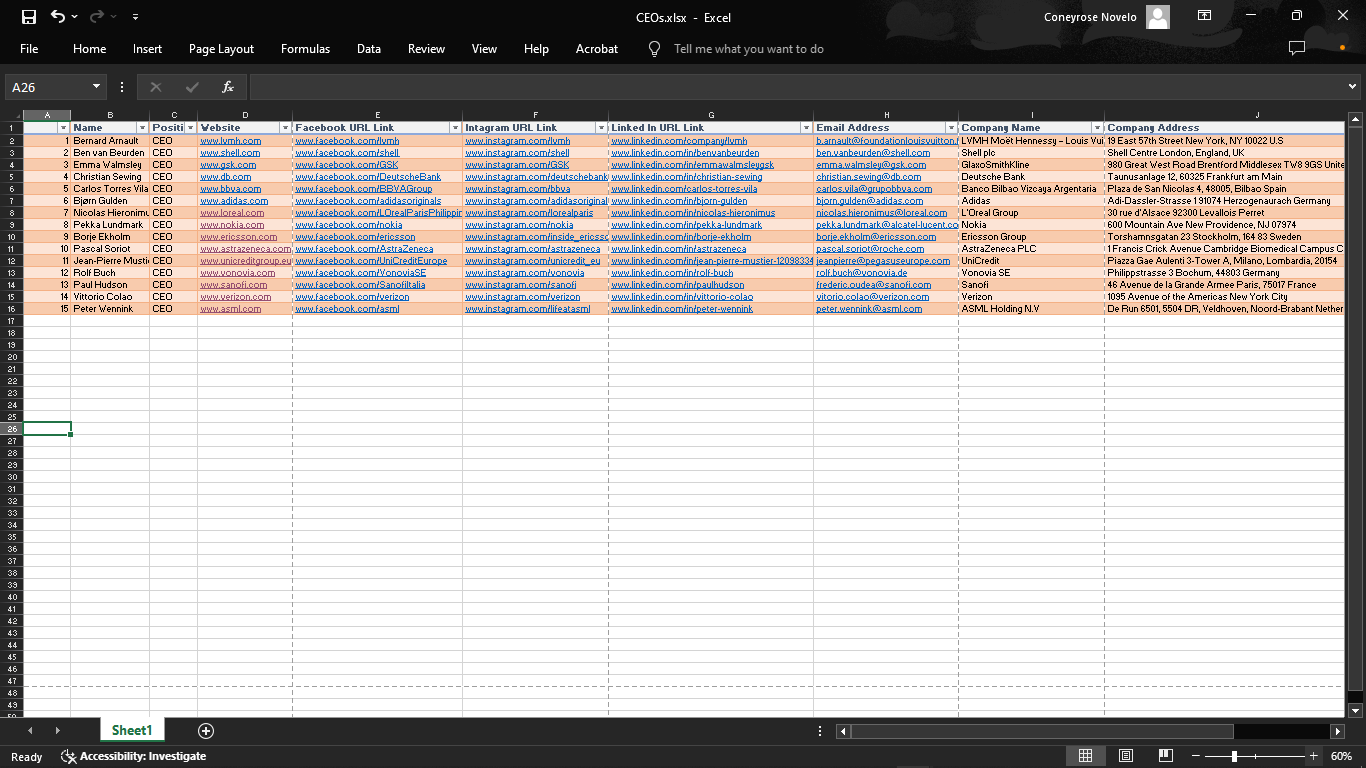The height and width of the screenshot is (768, 1366).
Task: Click the zoom slider handle
Action: tap(1234, 756)
